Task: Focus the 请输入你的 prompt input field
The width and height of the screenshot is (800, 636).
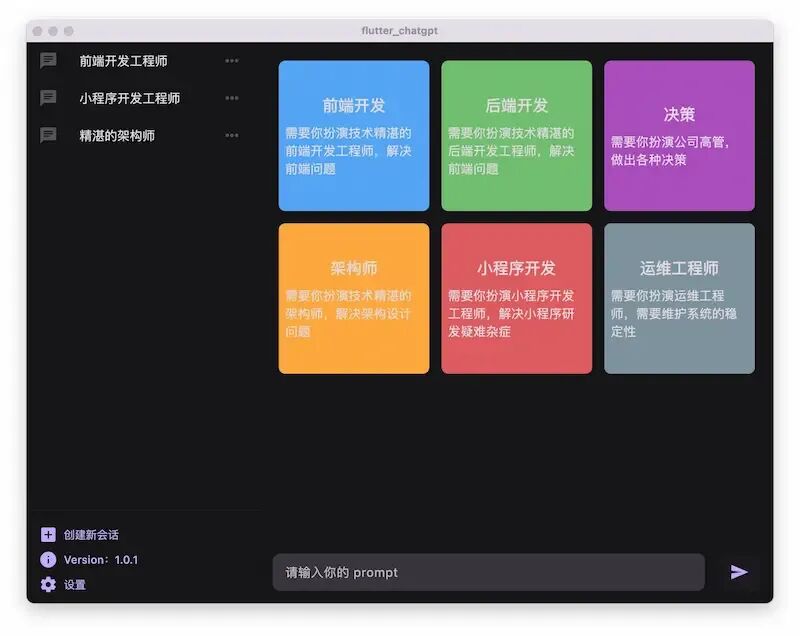Action: 489,572
